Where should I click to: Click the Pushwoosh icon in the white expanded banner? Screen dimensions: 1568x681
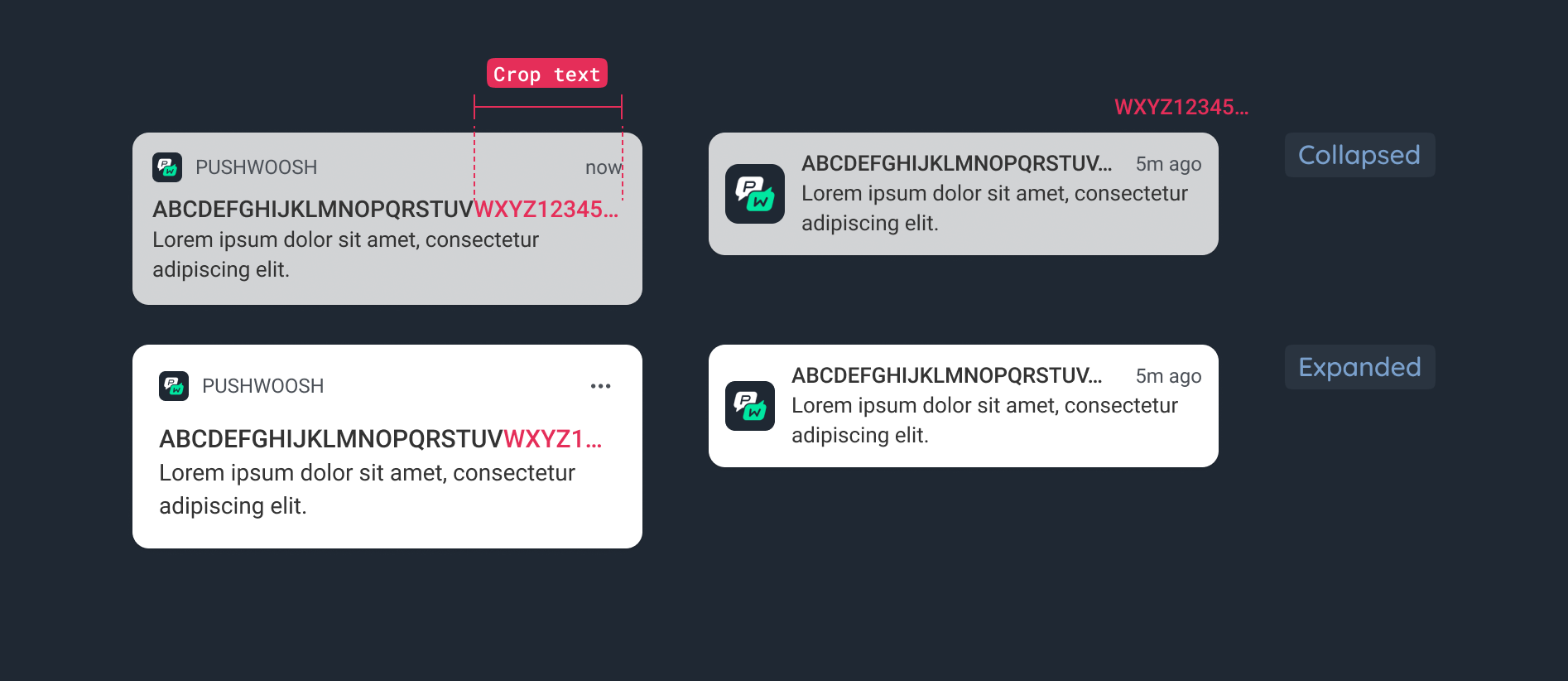click(750, 406)
